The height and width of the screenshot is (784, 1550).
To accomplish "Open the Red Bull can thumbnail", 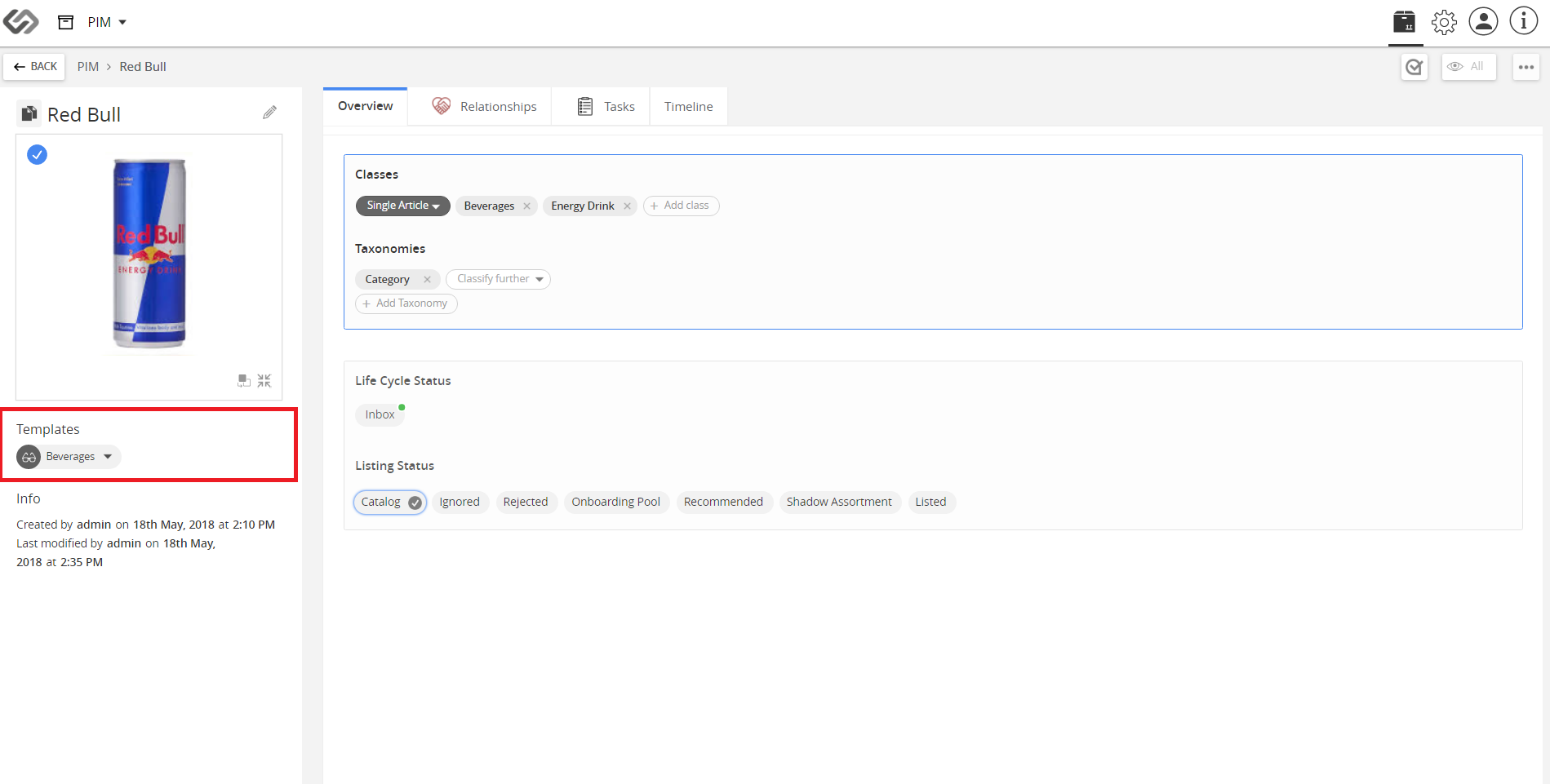I will click(x=149, y=253).
